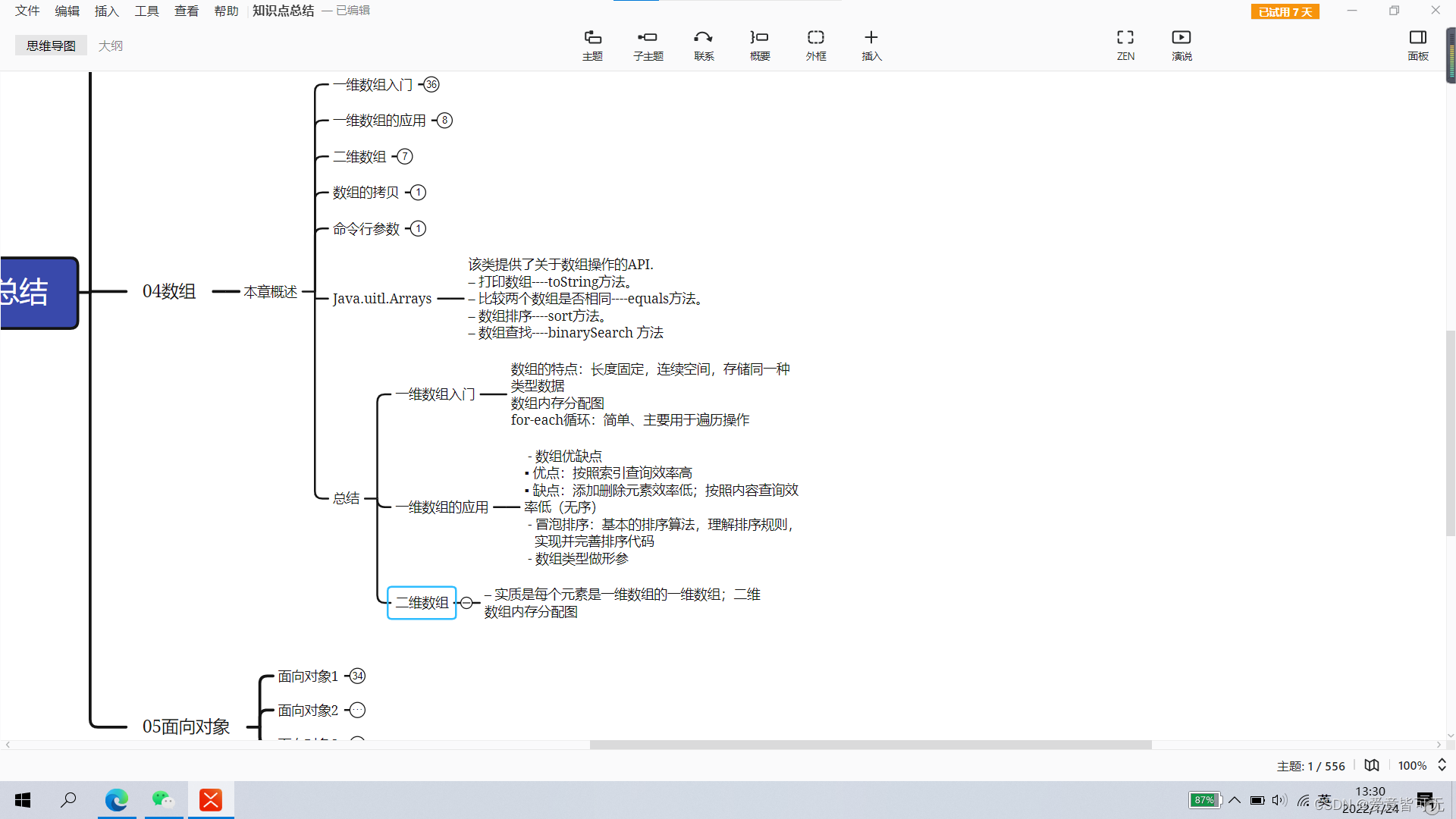Viewport: 1456px width, 819px height.
Task: Select the Java.uitl.Arrays topic
Action: [x=382, y=298]
